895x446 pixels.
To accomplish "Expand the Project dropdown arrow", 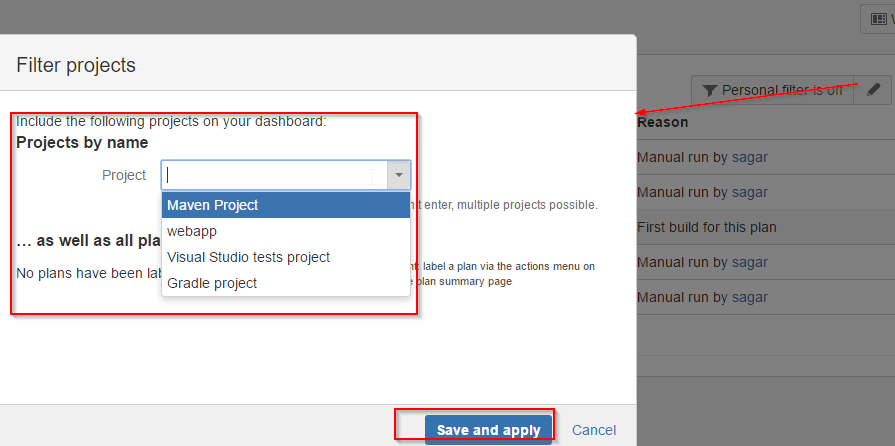I will [x=399, y=175].
